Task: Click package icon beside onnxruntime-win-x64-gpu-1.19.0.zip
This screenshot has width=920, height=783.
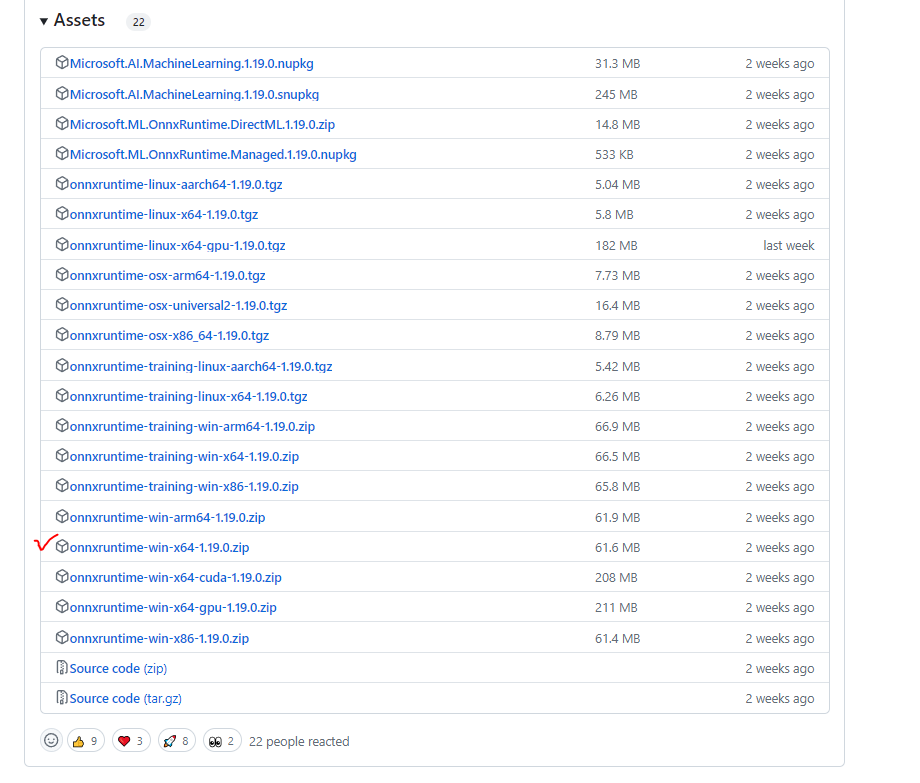Action: tap(62, 606)
